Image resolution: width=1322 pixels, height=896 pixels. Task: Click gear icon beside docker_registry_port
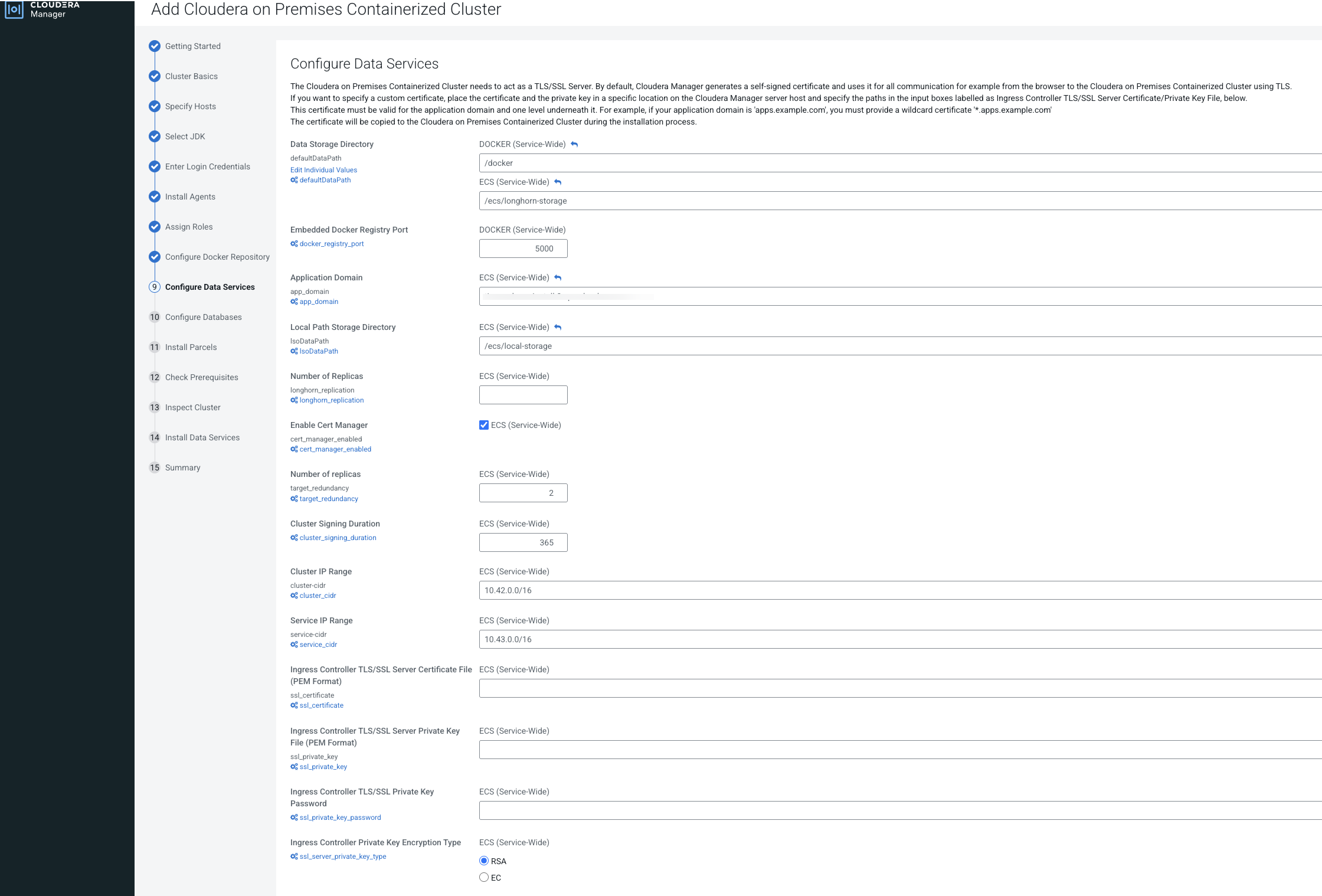point(294,244)
